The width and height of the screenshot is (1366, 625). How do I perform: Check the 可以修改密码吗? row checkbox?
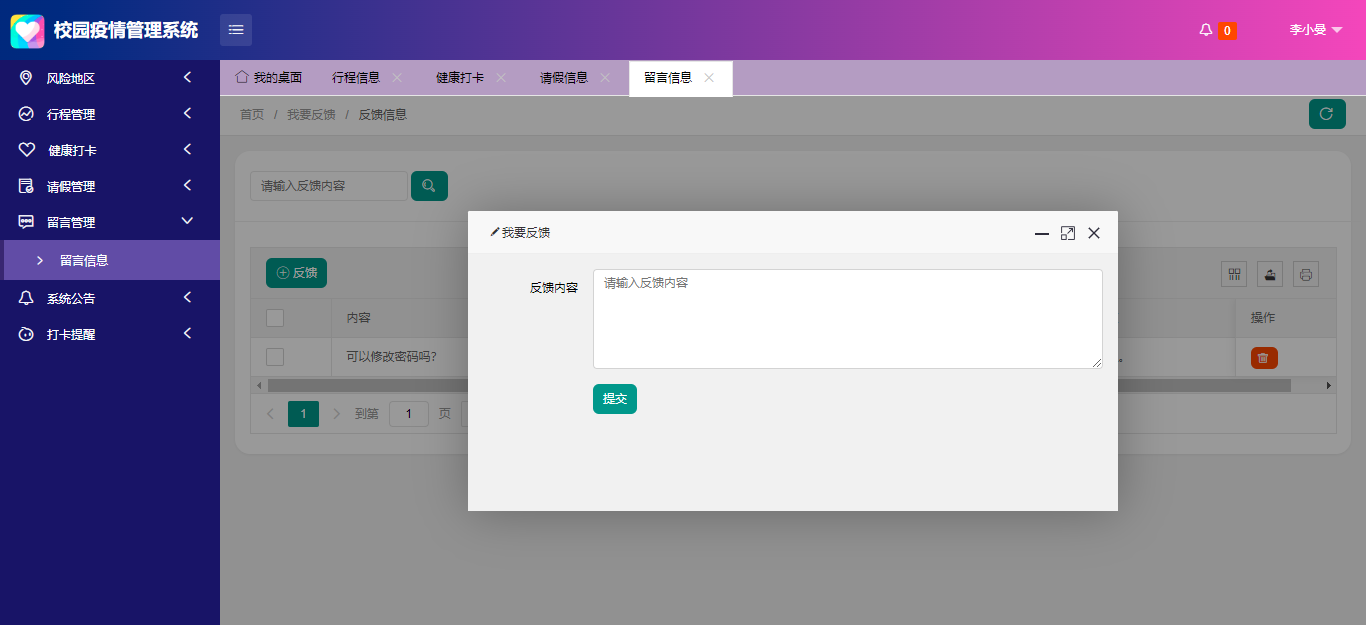[275, 357]
